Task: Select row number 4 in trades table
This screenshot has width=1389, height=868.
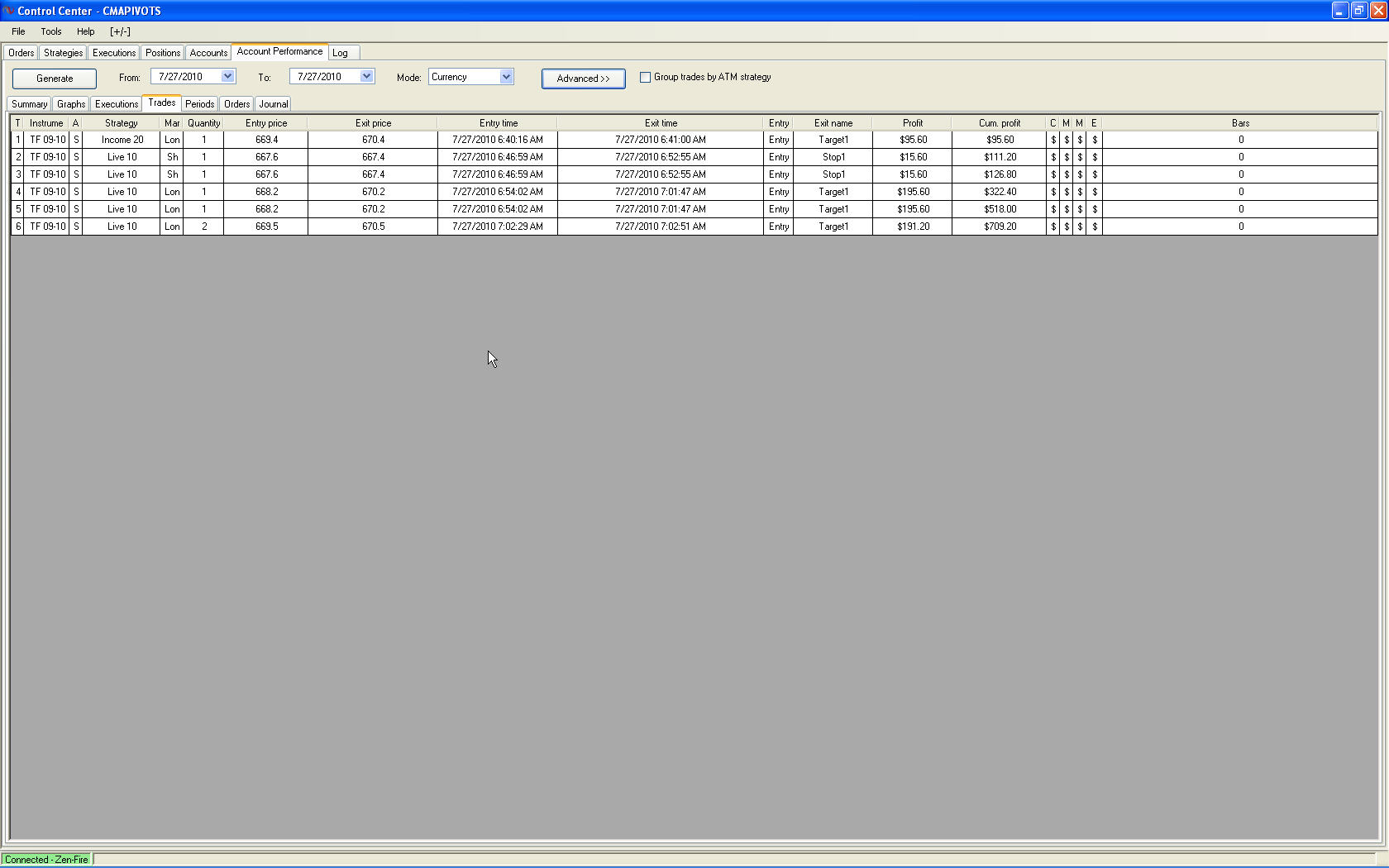Action: click(x=17, y=192)
